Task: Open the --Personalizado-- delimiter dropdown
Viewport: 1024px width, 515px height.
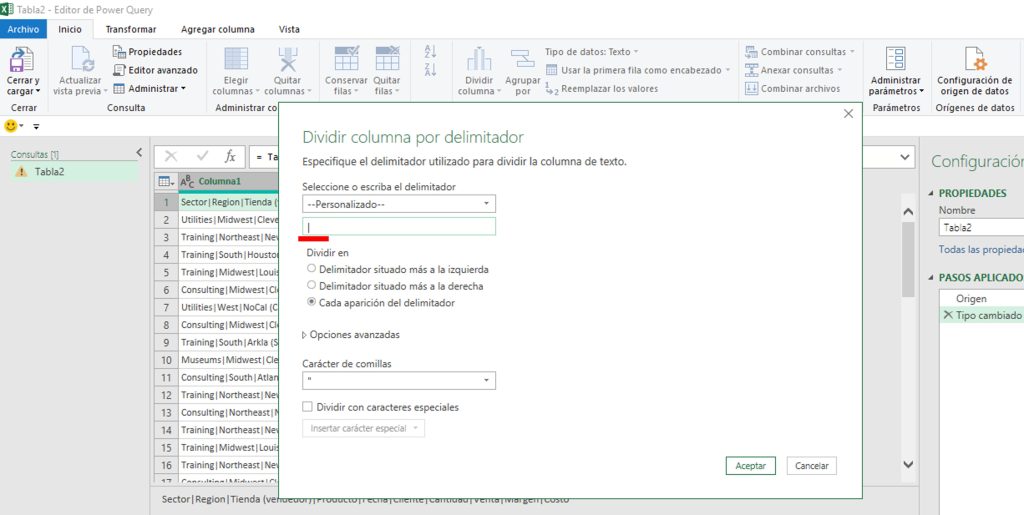Action: (x=398, y=204)
